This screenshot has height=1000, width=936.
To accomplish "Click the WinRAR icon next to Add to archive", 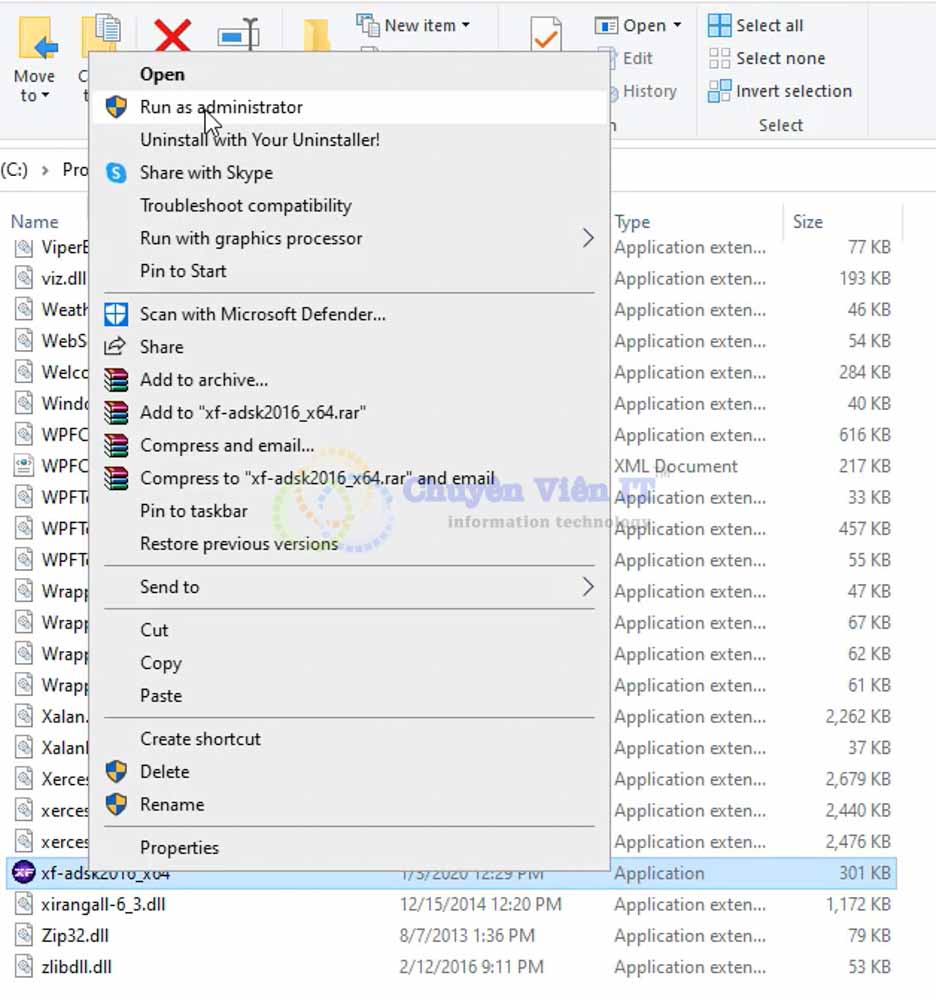I will click(117, 380).
